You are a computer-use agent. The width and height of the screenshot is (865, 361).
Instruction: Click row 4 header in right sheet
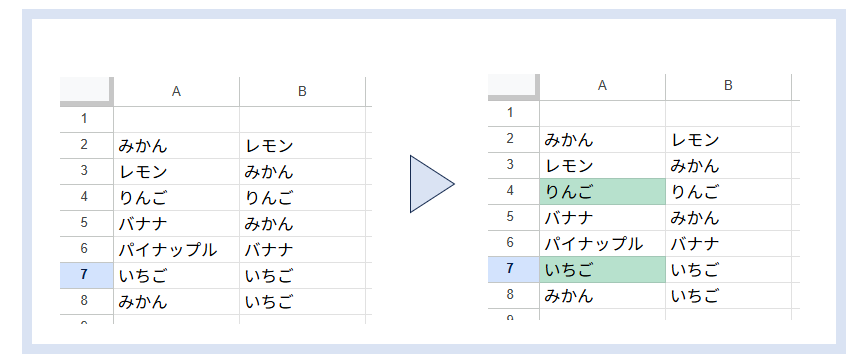[x=514, y=192]
